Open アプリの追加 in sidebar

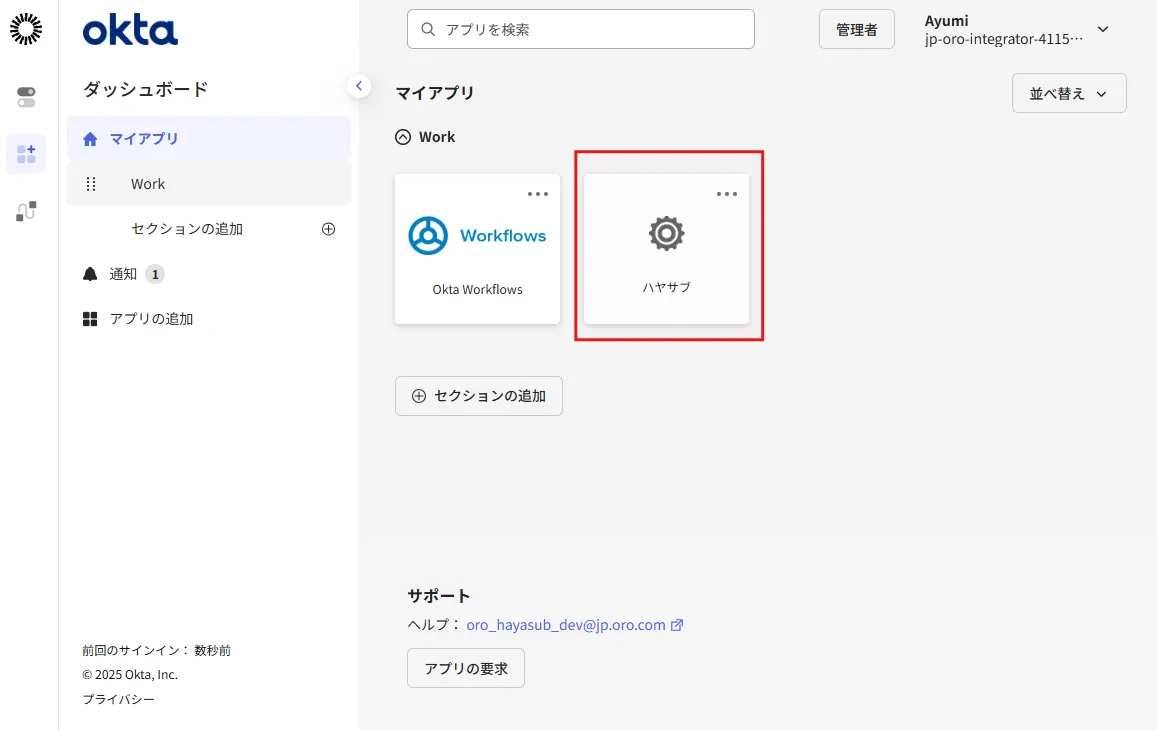tap(151, 319)
